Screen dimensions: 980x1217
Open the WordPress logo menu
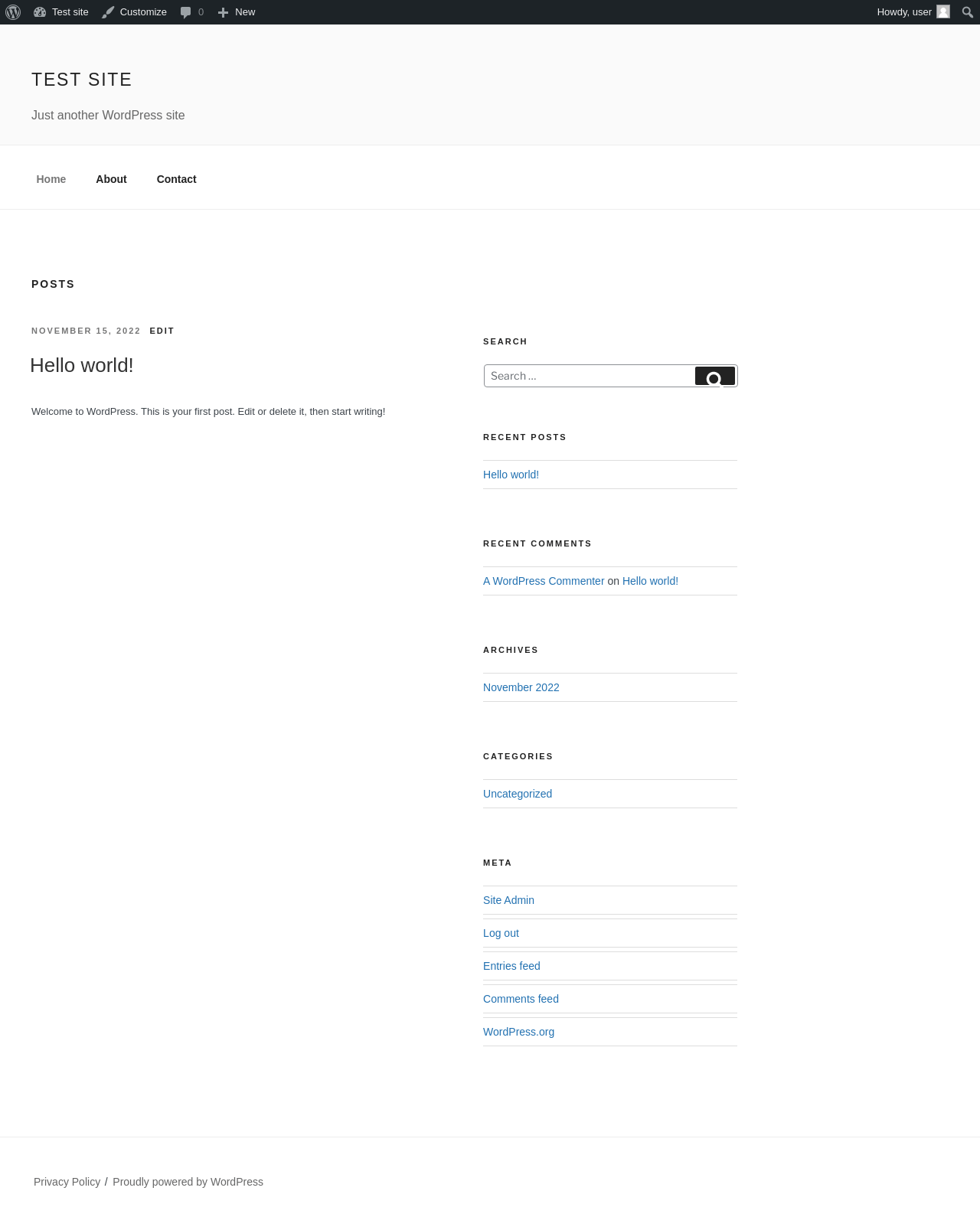13,12
